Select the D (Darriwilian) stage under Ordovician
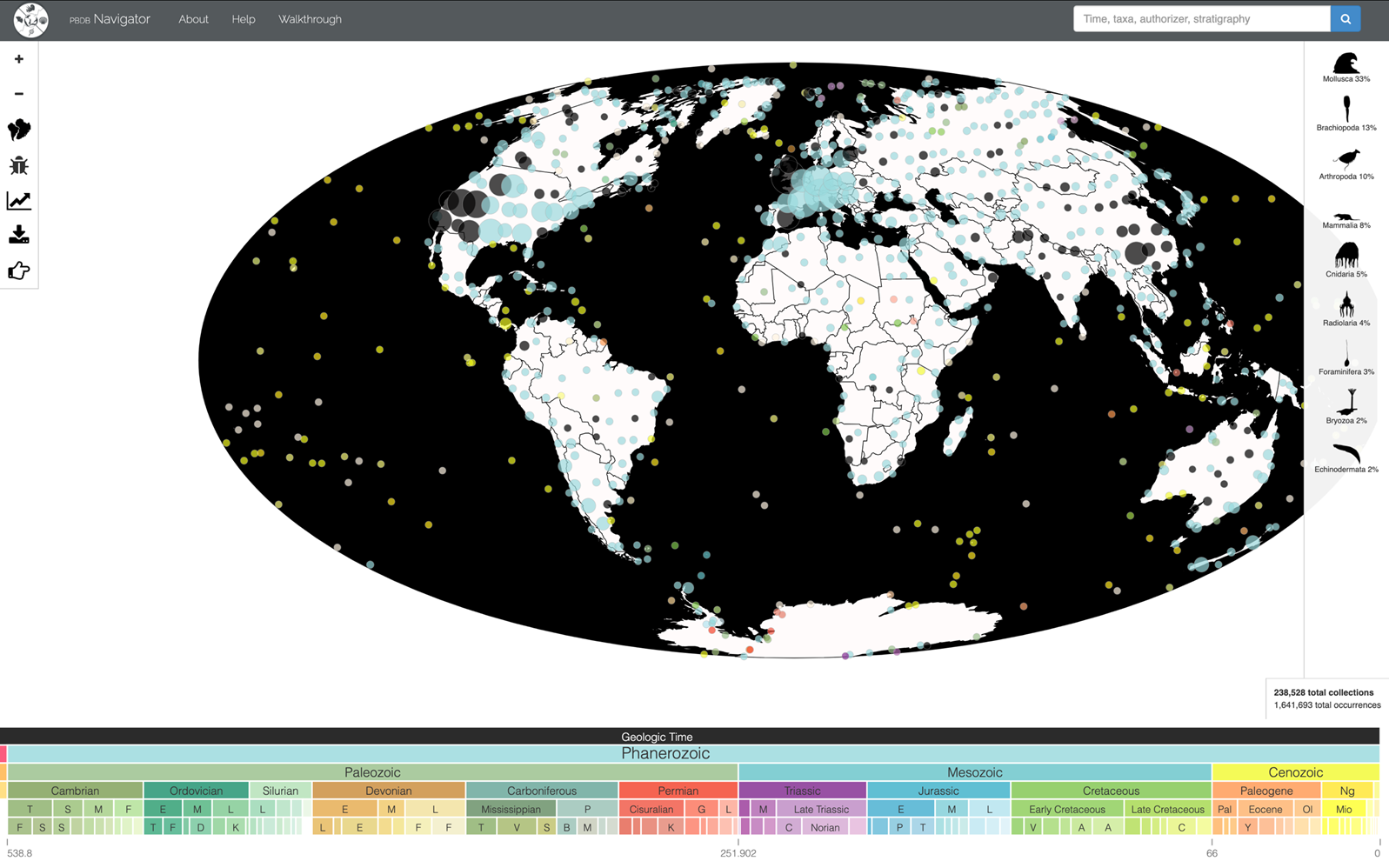Image resolution: width=1389 pixels, height=868 pixels. click(201, 827)
